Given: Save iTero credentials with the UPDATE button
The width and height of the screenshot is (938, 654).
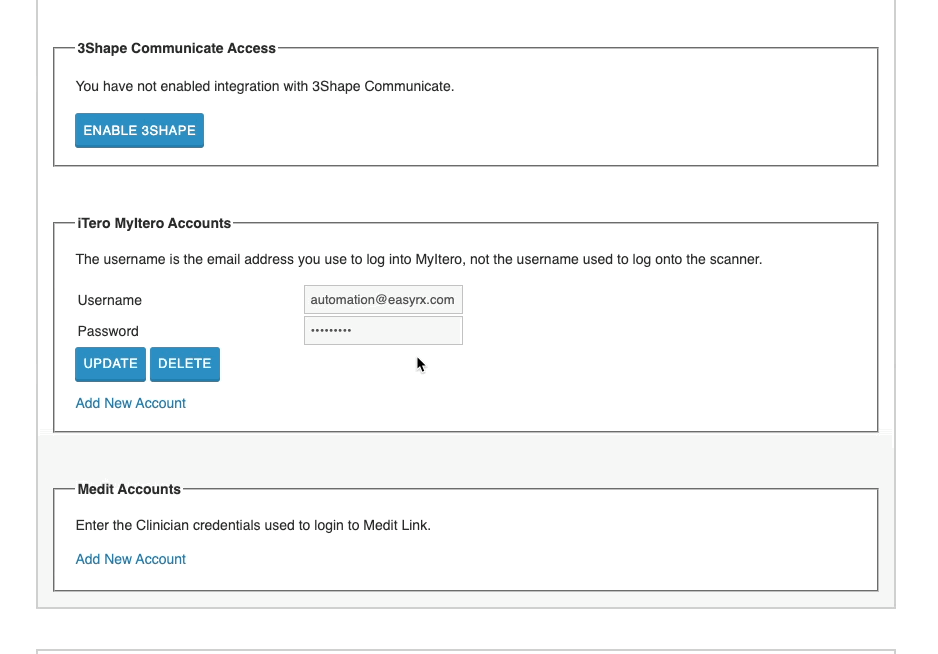Looking at the screenshot, I should pyautogui.click(x=111, y=364).
